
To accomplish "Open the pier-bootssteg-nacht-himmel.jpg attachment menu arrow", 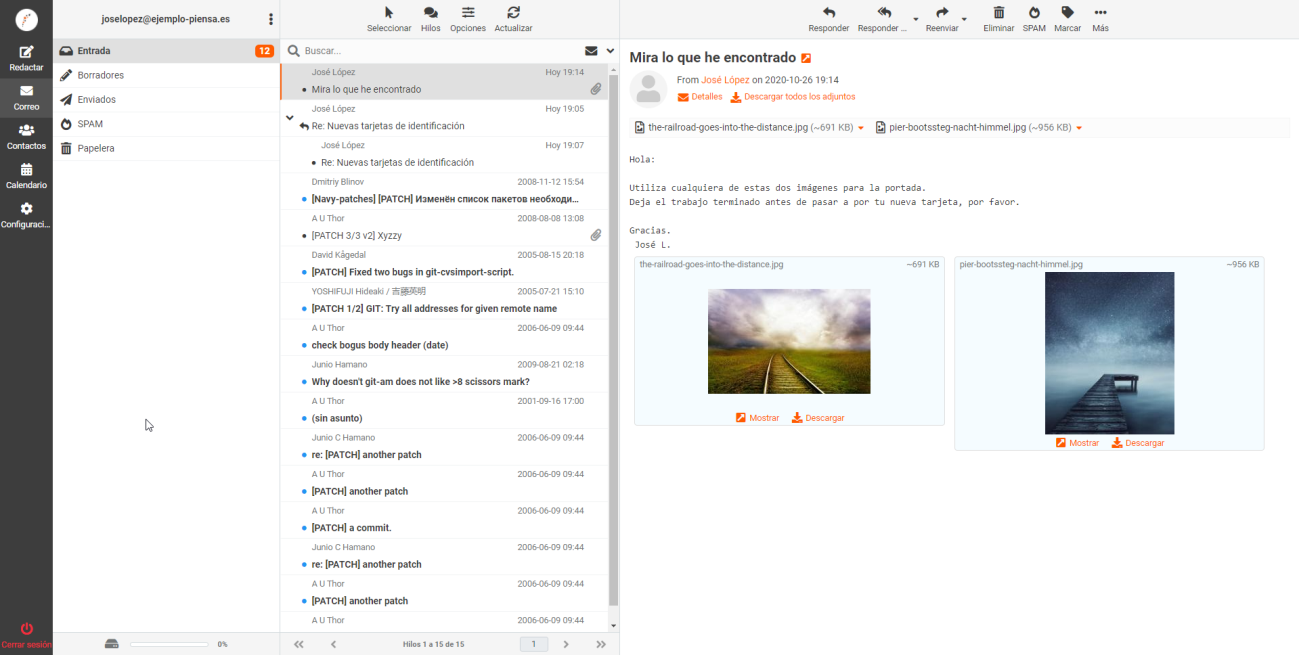I will [1079, 128].
